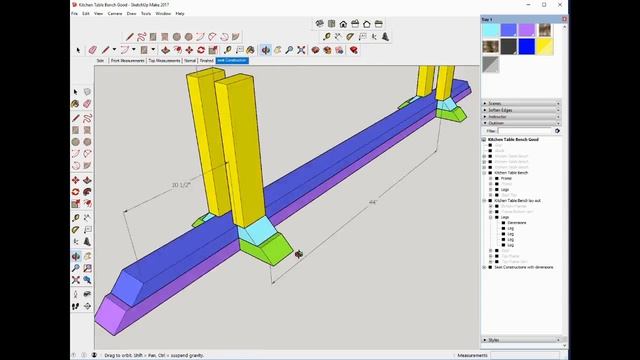The height and width of the screenshot is (360, 640).
Task: Select the Paint Bucket tool in top toolbar
Action: click(250, 50)
